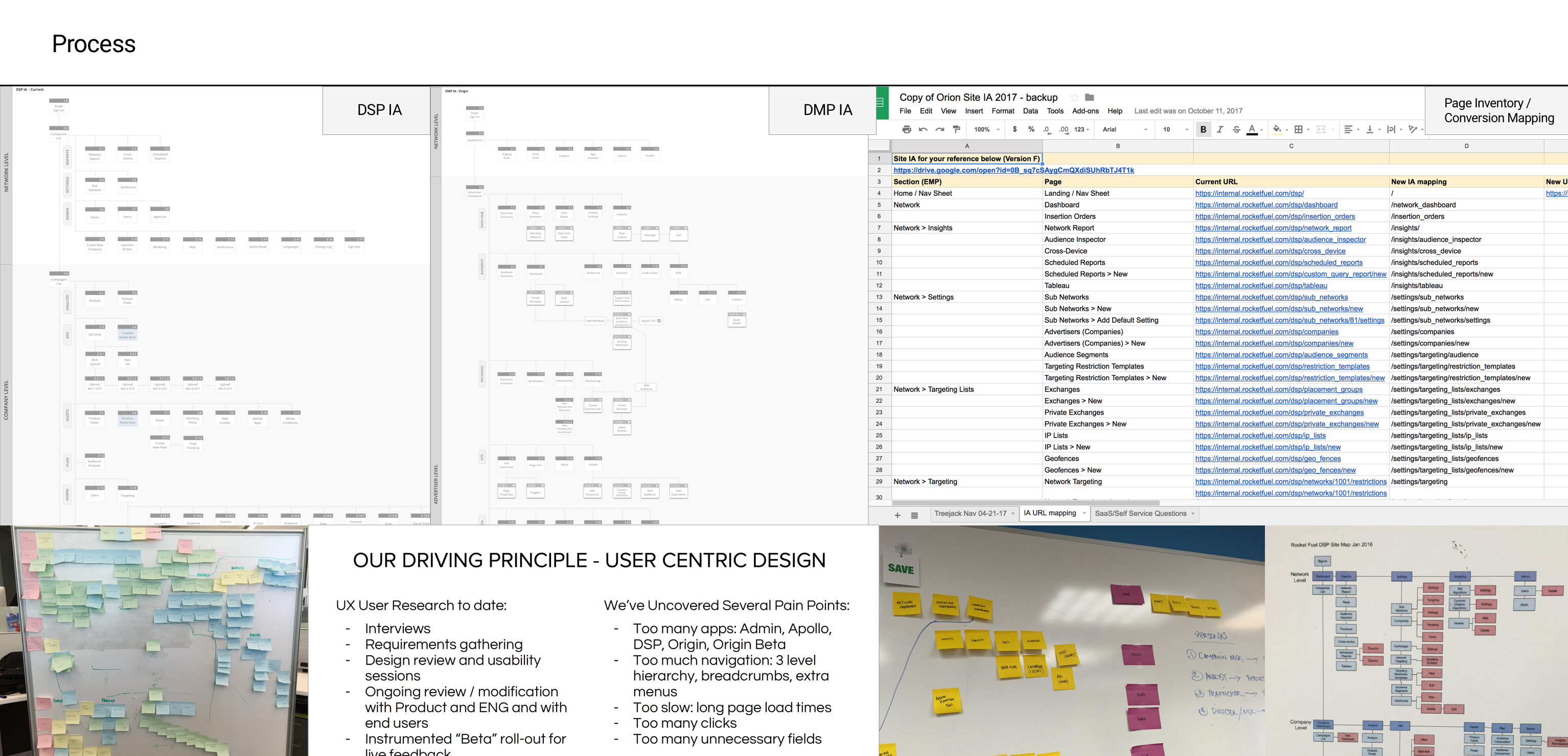1568x756 pixels.
Task: Select the Paint format roller icon
Action: [x=956, y=129]
